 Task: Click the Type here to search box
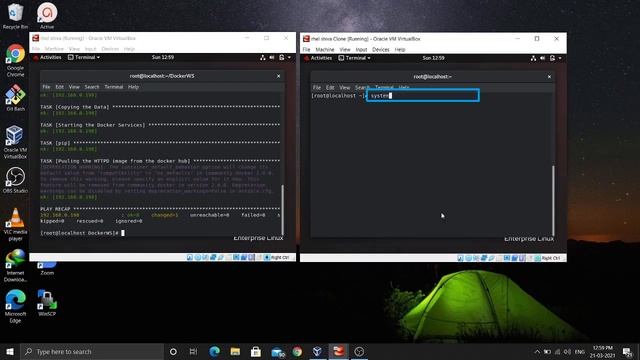tap(92, 351)
